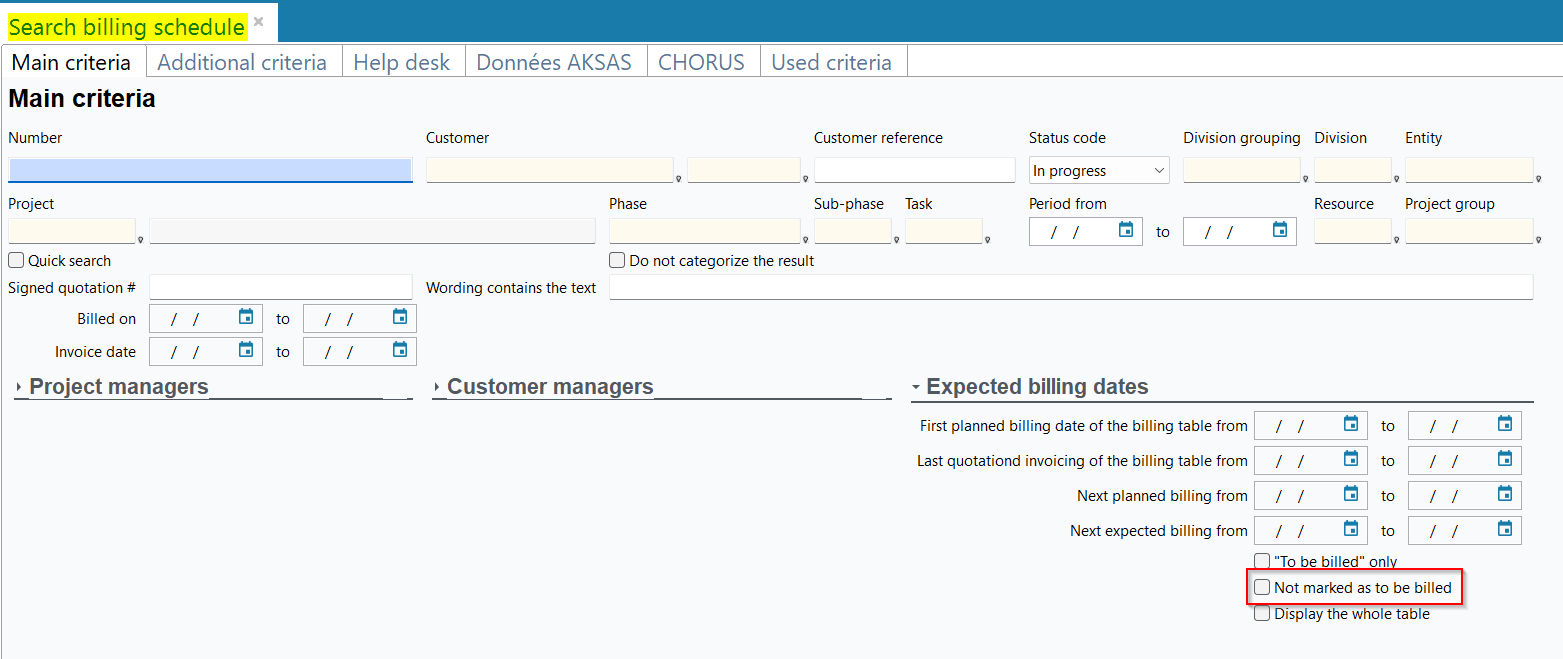
Task: Close the Search billing schedule tab
Action: tap(259, 21)
